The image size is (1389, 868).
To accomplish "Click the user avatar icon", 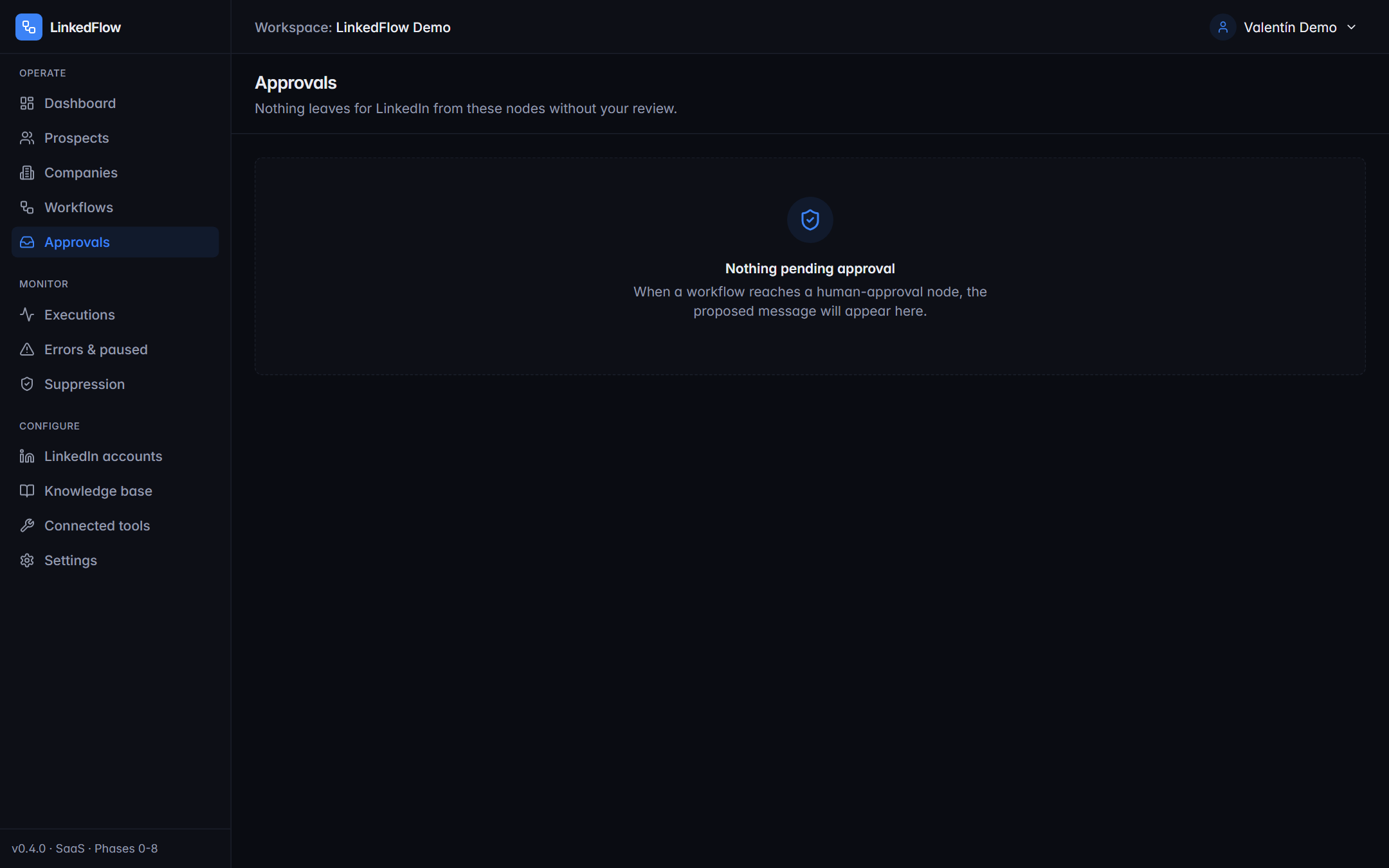I will (x=1223, y=27).
